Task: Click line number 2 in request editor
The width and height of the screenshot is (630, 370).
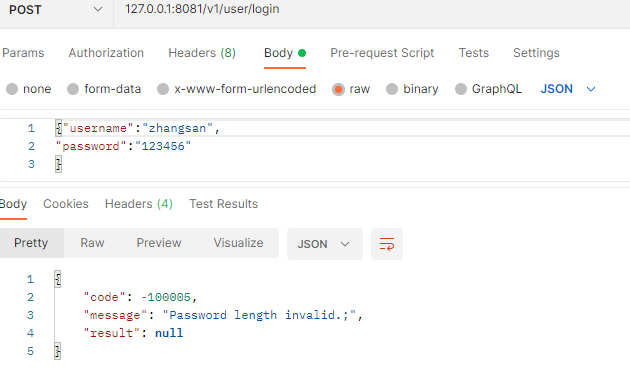Action: [31, 146]
